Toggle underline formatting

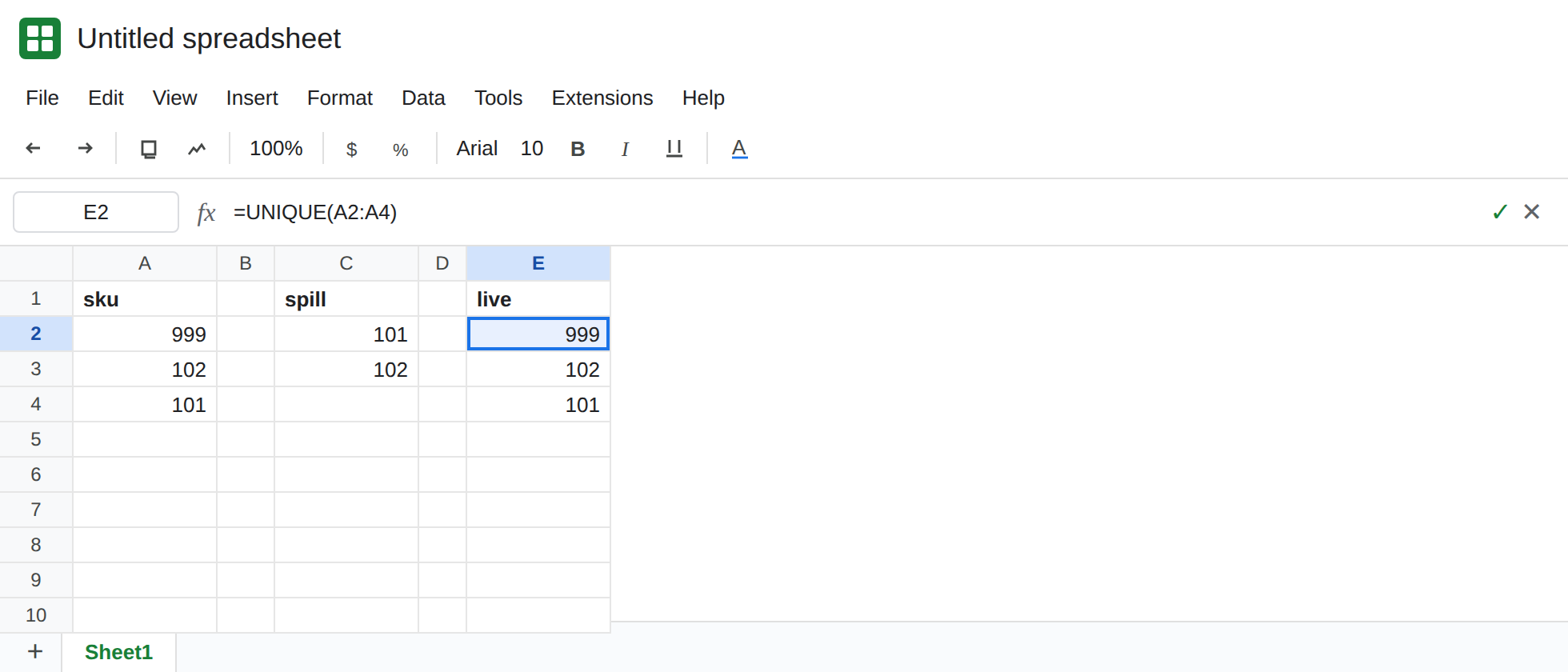pyautogui.click(x=674, y=149)
